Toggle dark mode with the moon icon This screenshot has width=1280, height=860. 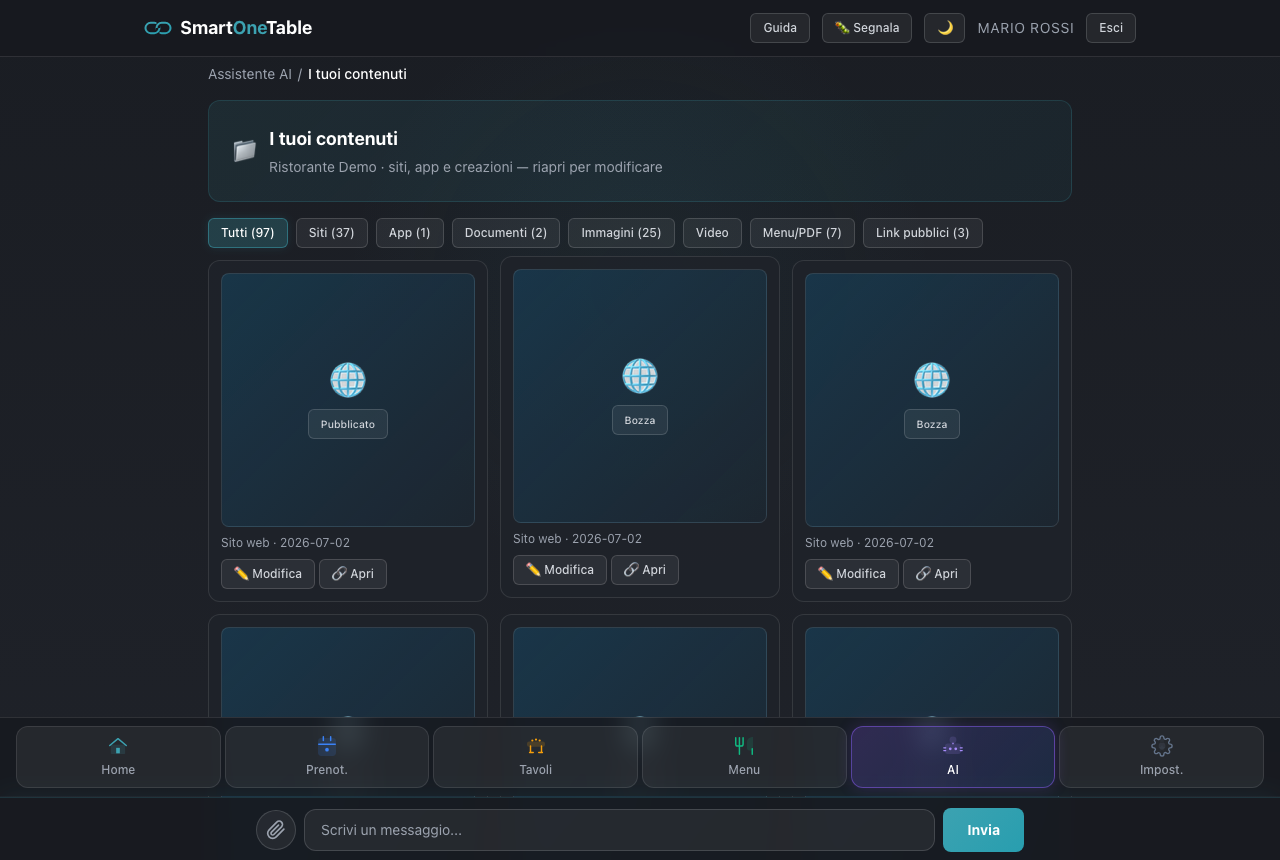944,28
